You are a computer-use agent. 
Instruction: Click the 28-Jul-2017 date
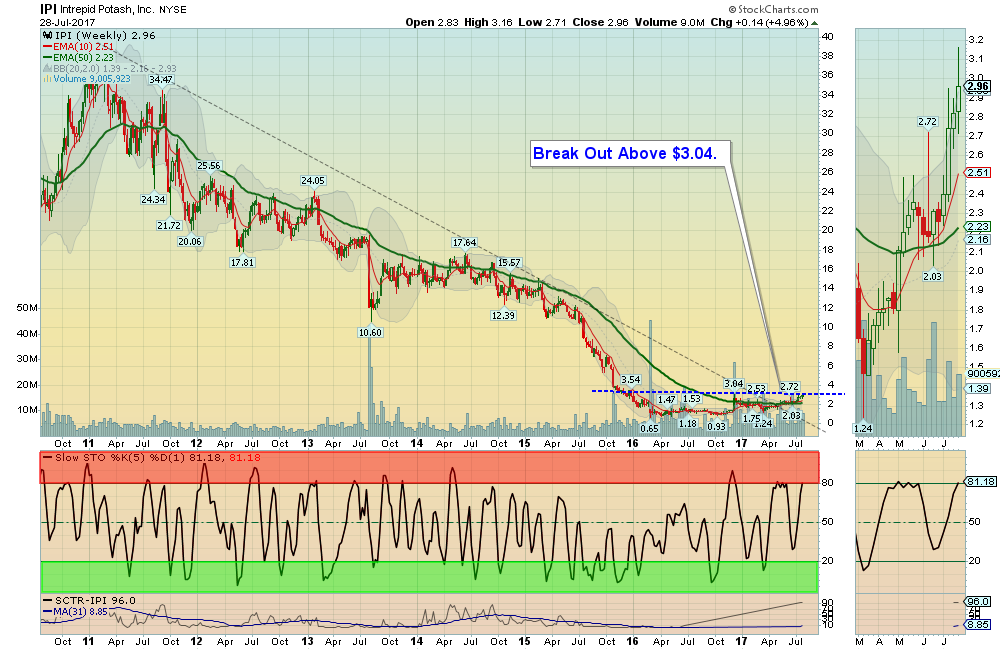point(68,22)
